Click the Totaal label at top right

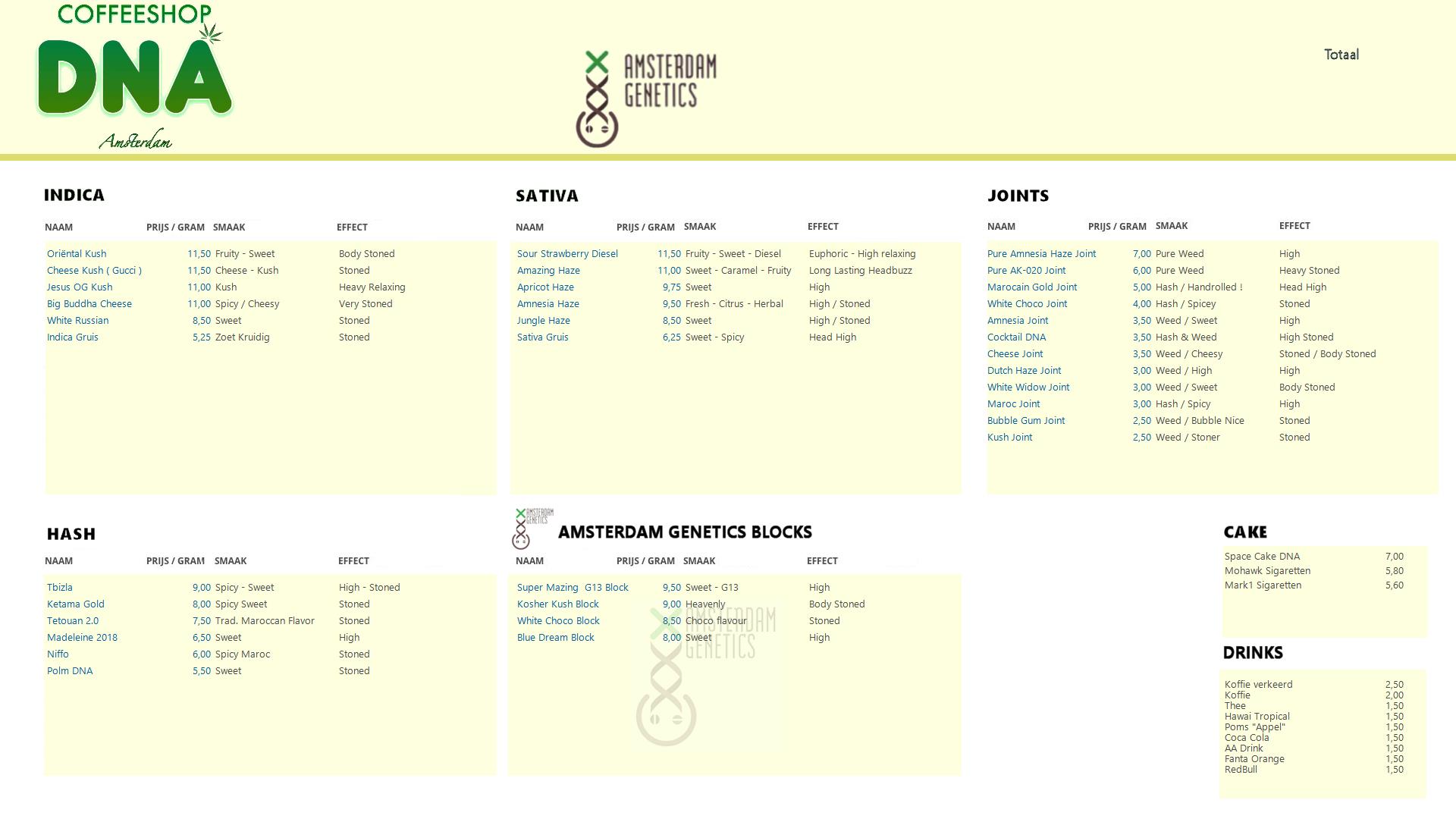pyautogui.click(x=1341, y=55)
